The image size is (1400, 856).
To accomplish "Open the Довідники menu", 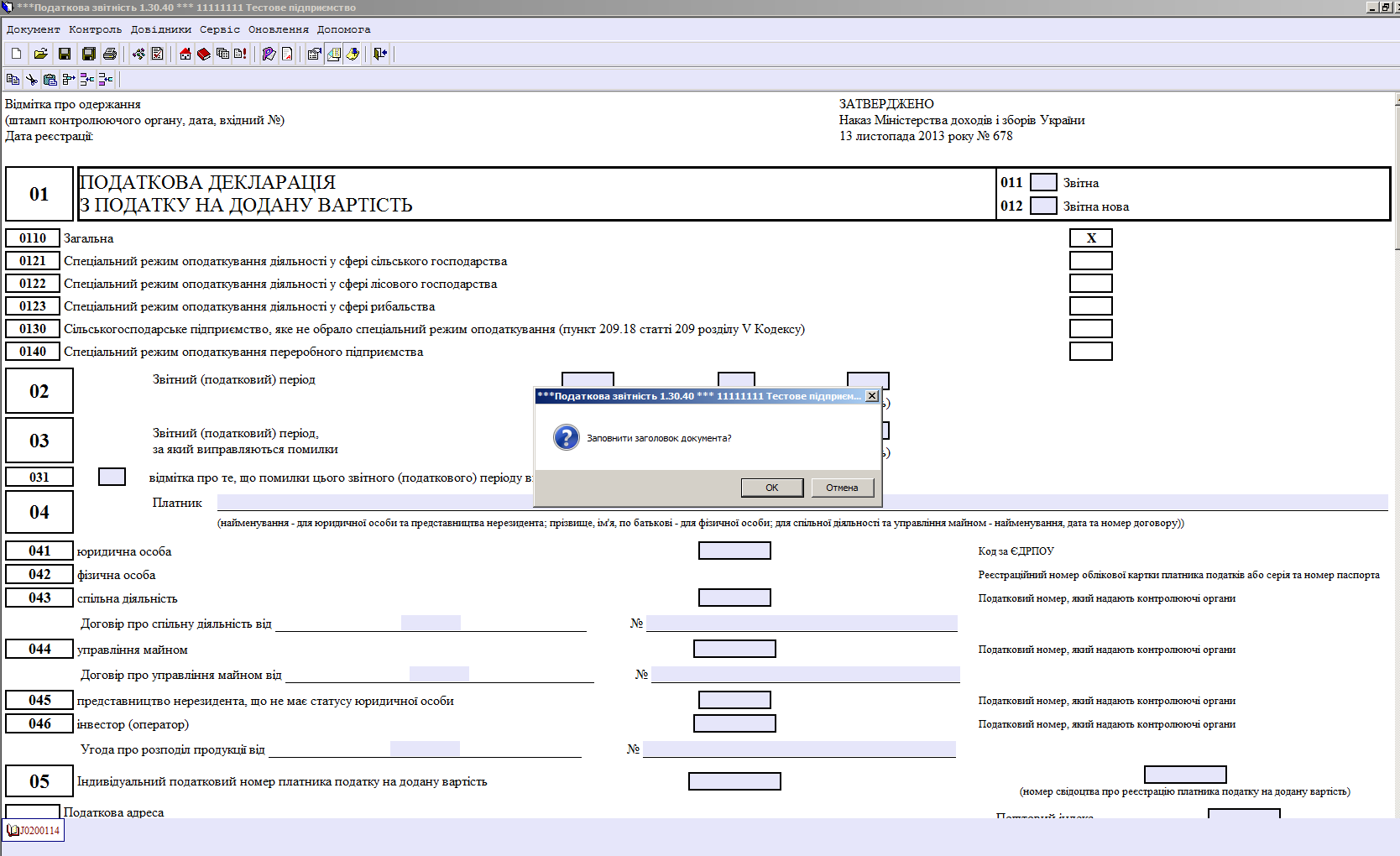I will tap(160, 29).
